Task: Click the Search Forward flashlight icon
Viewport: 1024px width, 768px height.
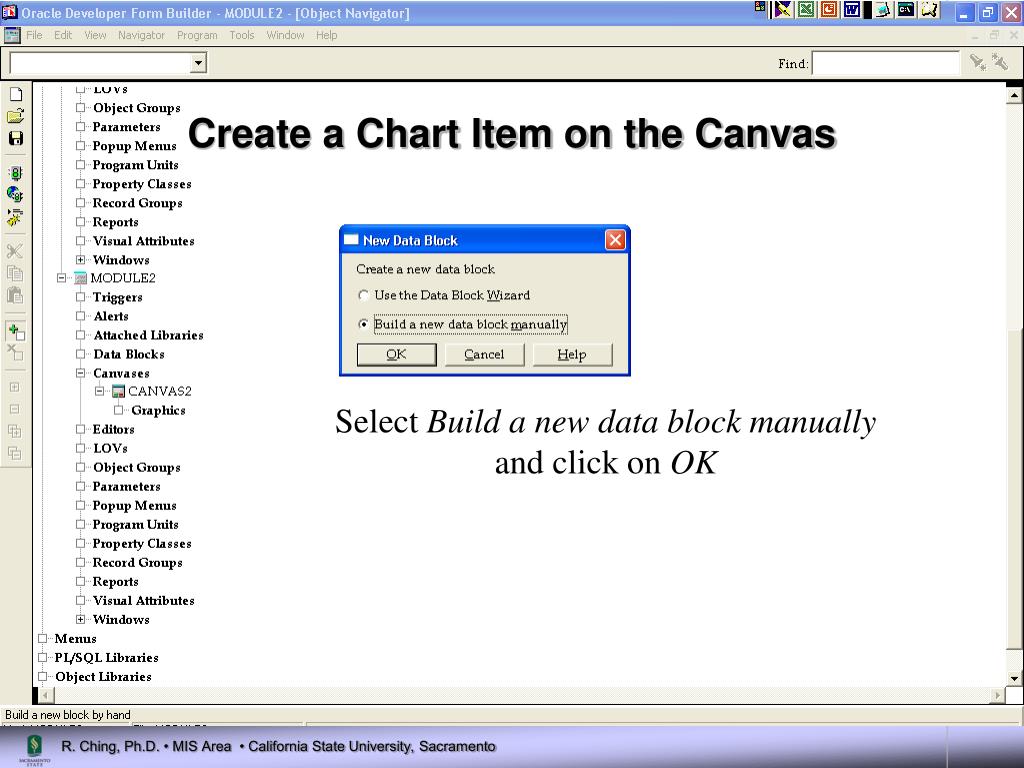Action: tap(978, 63)
